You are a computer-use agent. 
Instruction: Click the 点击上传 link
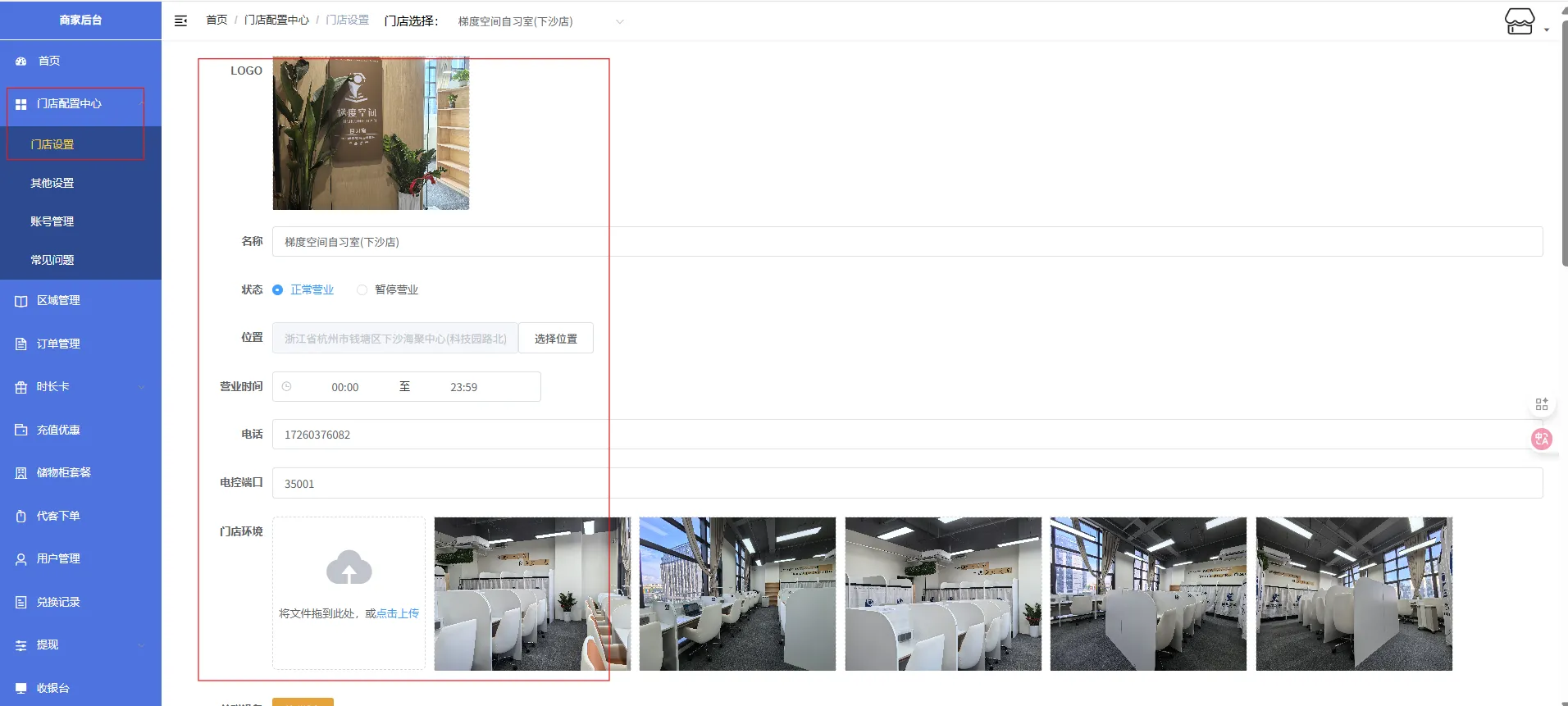[x=398, y=613]
